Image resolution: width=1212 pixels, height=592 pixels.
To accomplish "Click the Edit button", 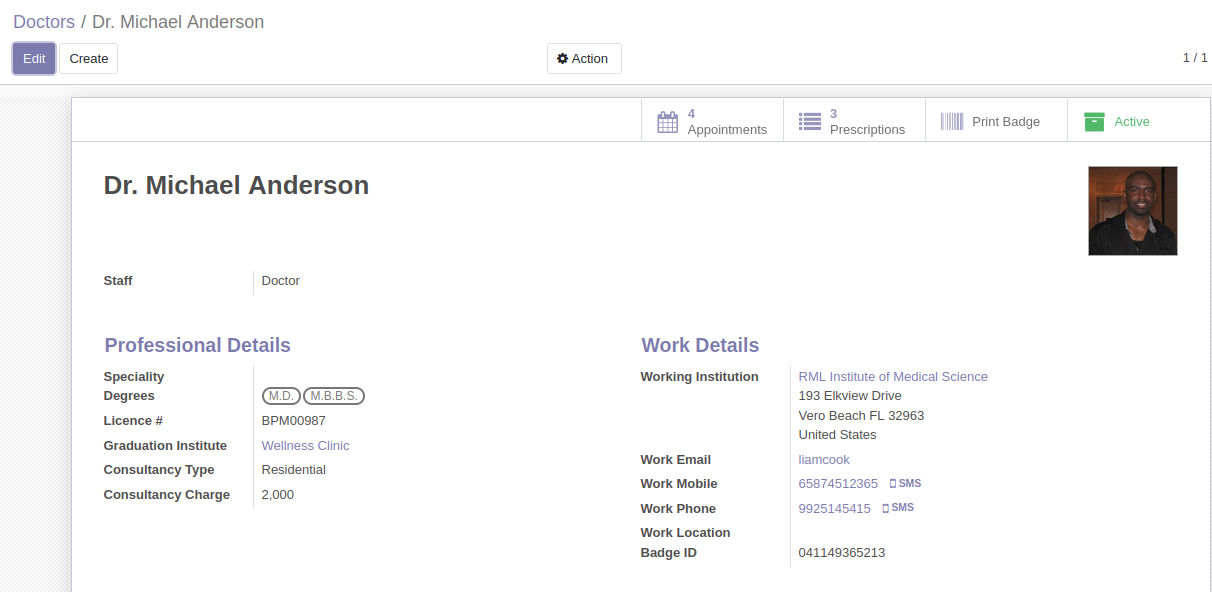I will pyautogui.click(x=33, y=58).
